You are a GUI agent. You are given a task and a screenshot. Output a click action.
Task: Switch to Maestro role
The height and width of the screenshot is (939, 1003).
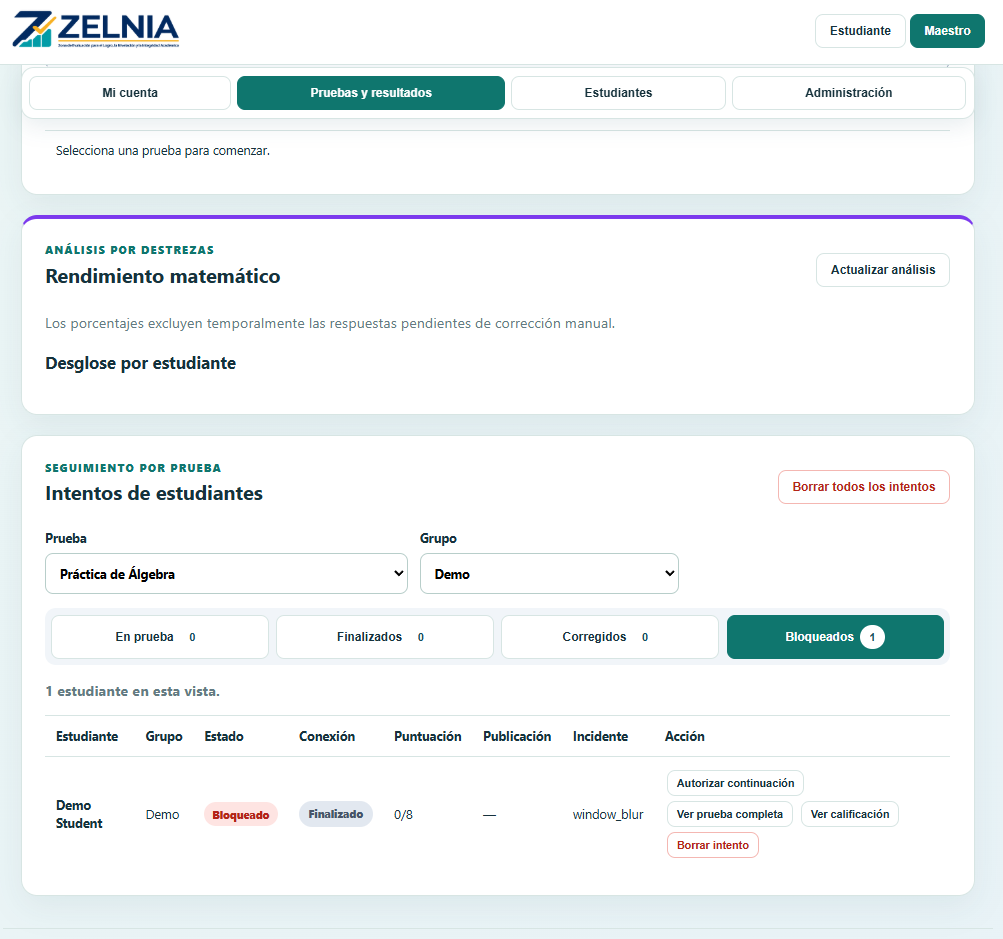(947, 31)
